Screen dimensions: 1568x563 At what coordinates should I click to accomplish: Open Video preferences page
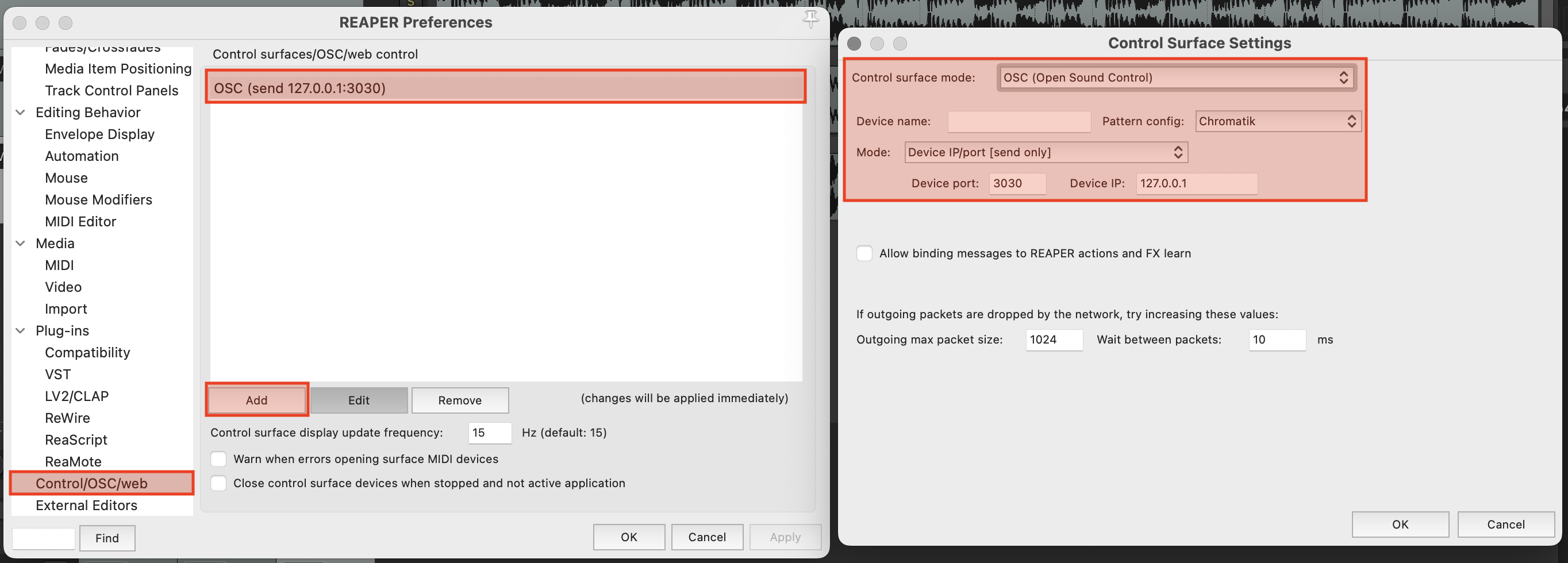tap(63, 287)
